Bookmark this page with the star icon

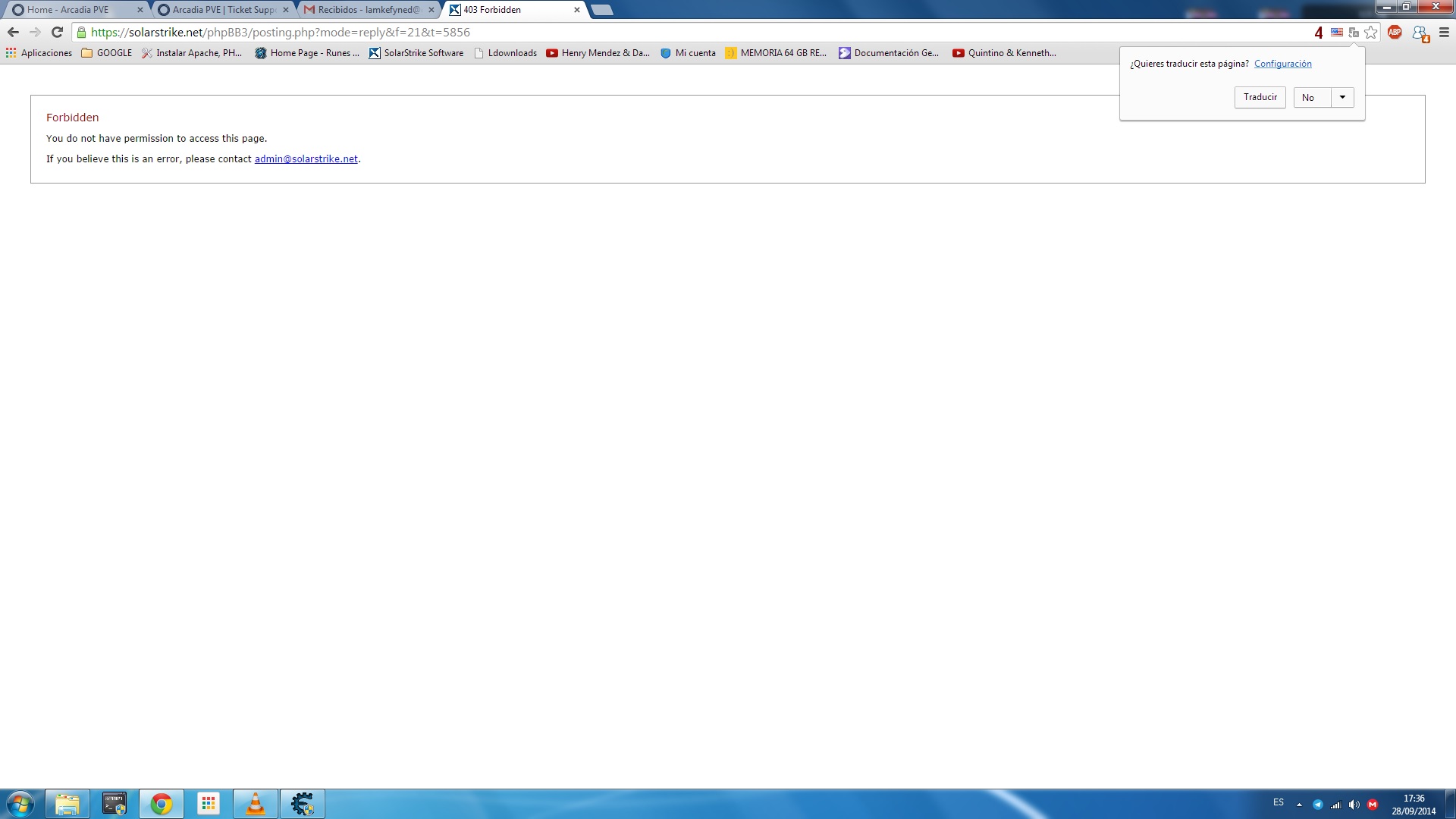point(1370,32)
